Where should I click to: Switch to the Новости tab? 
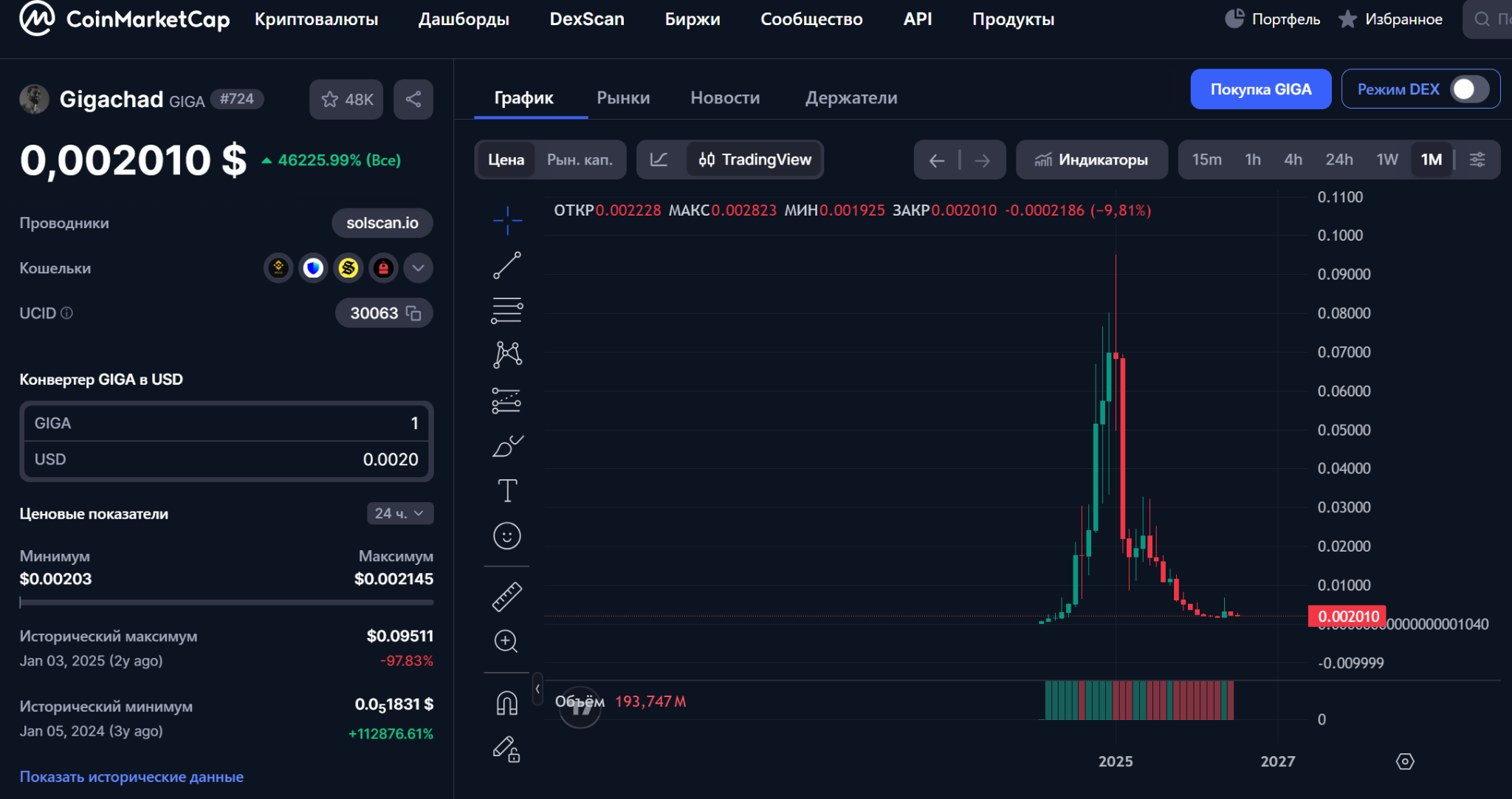tap(725, 97)
